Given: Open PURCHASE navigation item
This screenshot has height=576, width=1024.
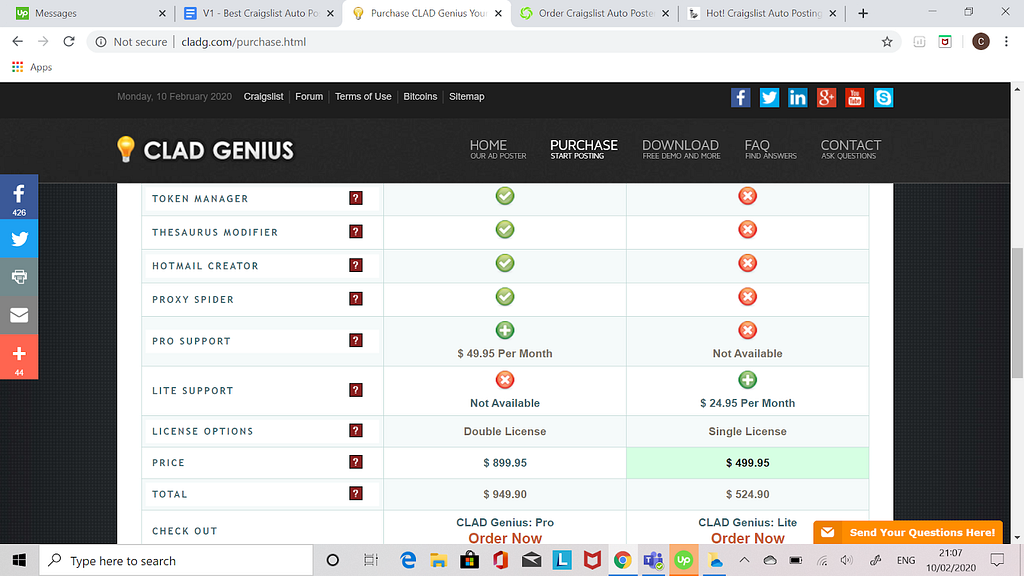Looking at the screenshot, I should click(x=584, y=149).
